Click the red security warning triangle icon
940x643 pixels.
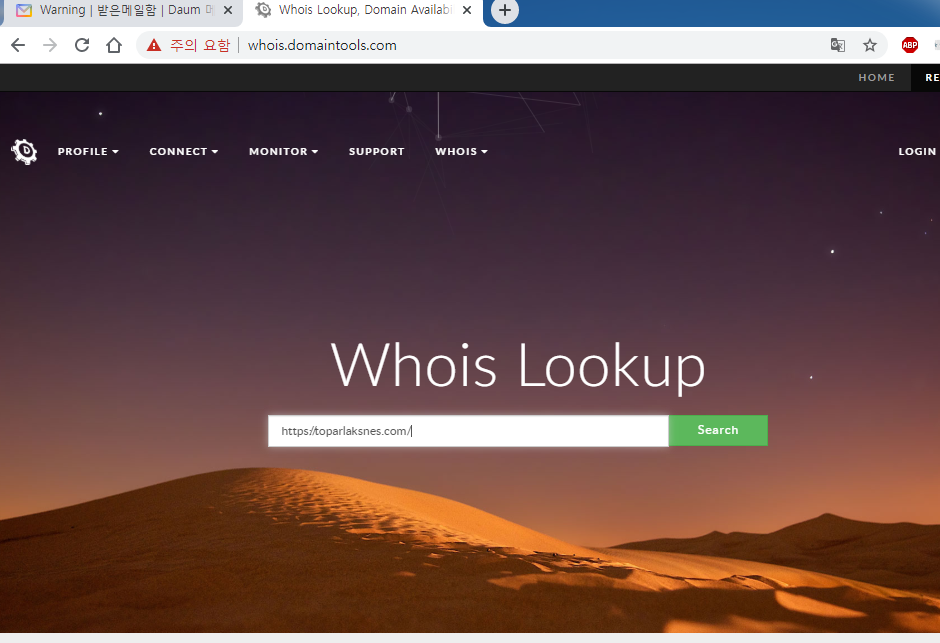[x=154, y=45]
